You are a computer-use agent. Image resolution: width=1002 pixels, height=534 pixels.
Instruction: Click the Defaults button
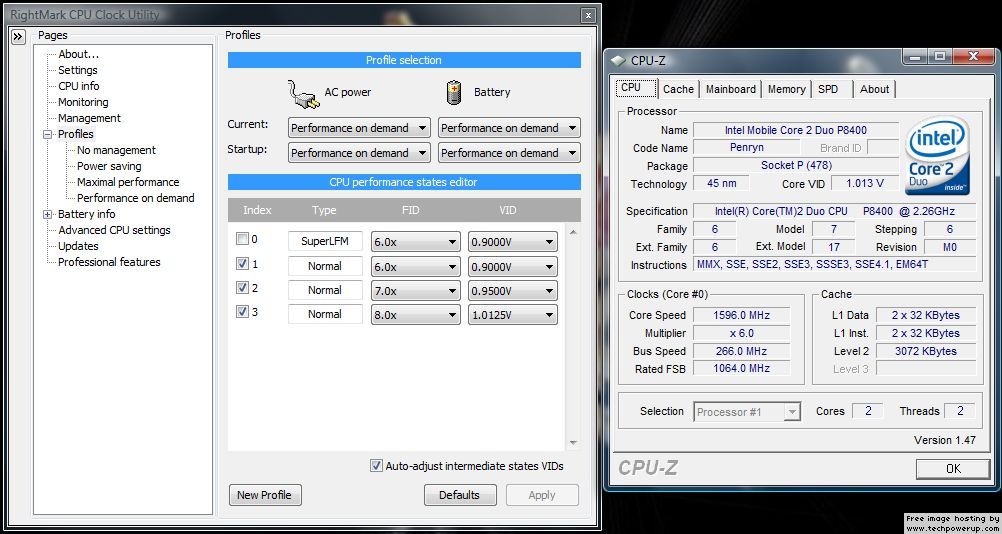tap(459, 495)
